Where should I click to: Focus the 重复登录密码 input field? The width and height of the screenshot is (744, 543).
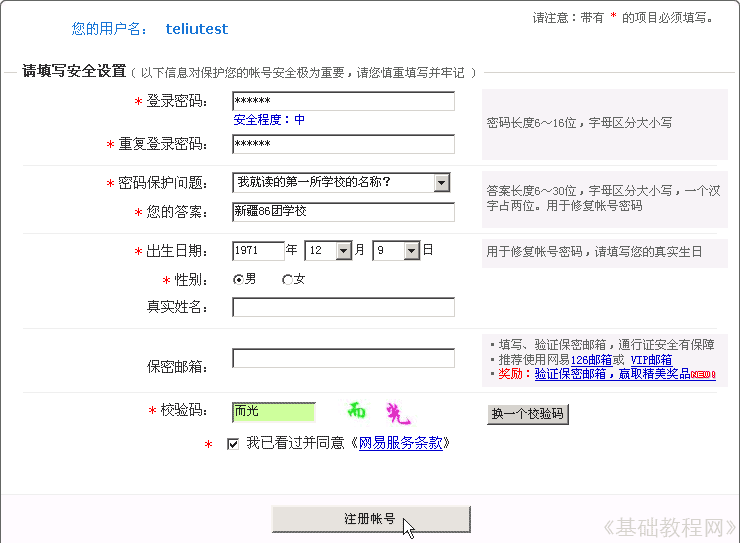coord(343,144)
